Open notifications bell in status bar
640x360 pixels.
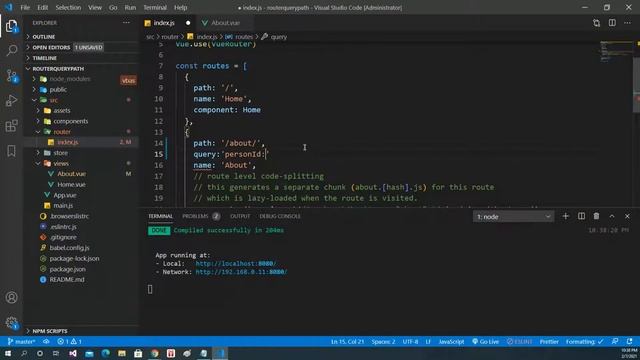coord(630,342)
